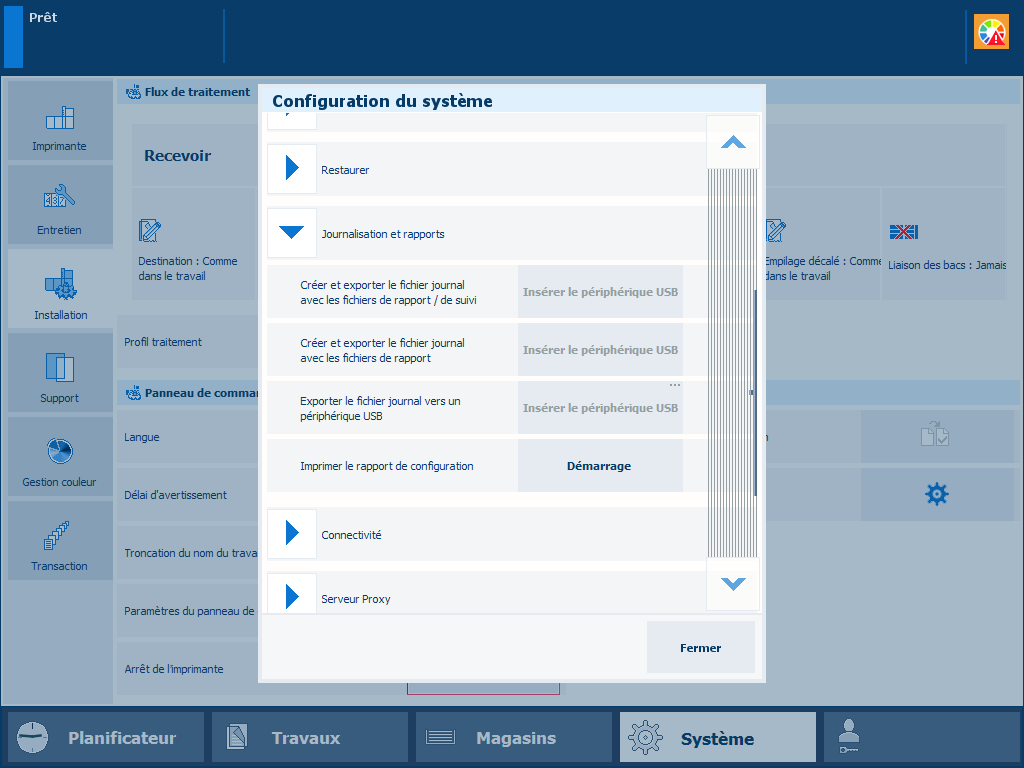1024x768 pixels.
Task: Expand the Restaurer section
Action: pyautogui.click(x=292, y=169)
